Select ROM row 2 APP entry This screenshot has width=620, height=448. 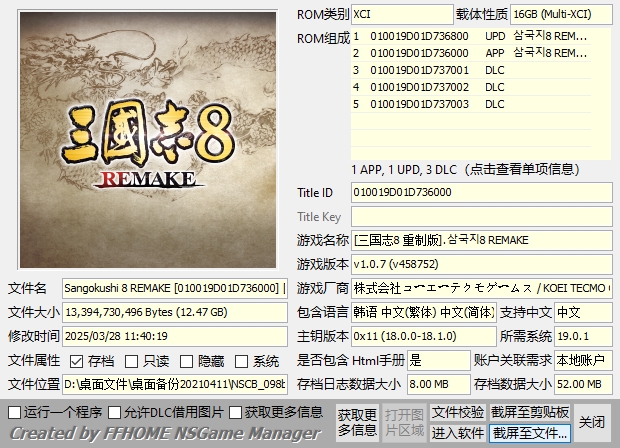pos(420,53)
